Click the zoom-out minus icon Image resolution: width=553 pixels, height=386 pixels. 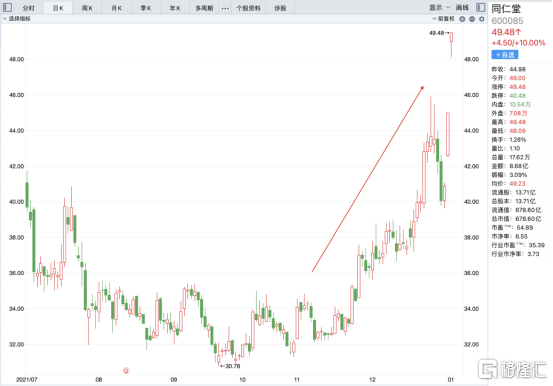[472, 19]
